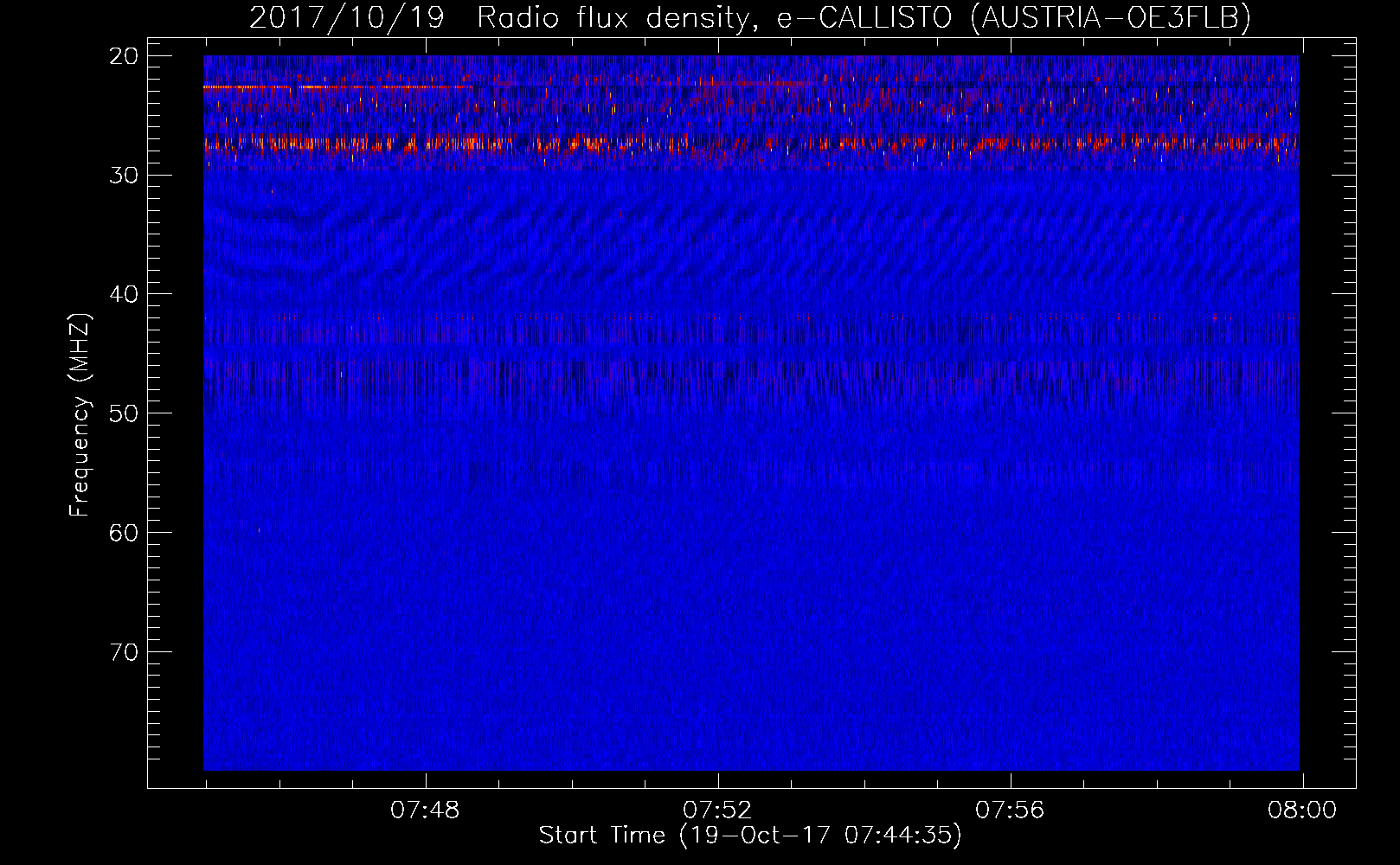
Task: Click the '70' frequency tick label
Action: [124, 651]
